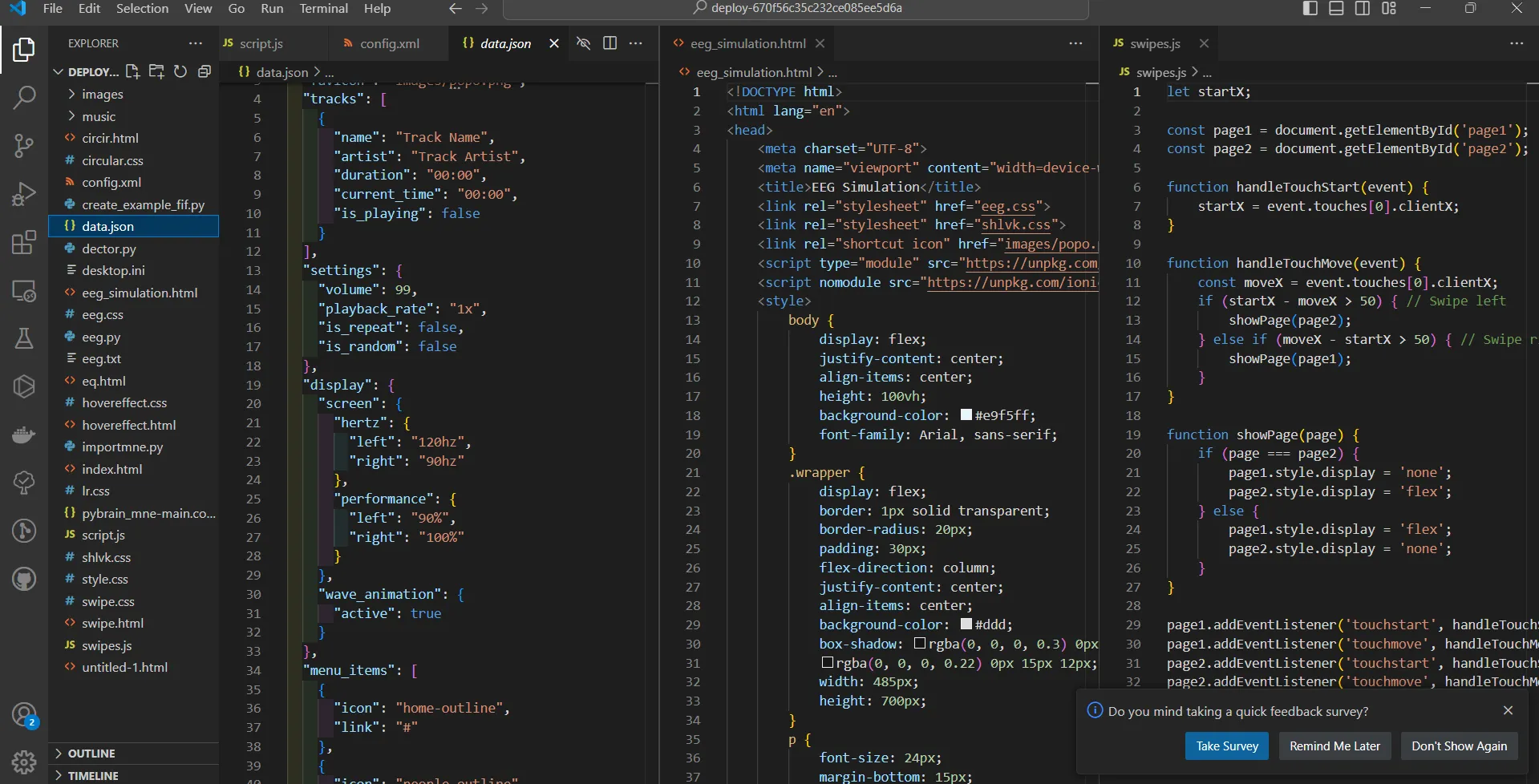Toggle primary sidebar layout button
The image size is (1539, 784).
(1310, 8)
